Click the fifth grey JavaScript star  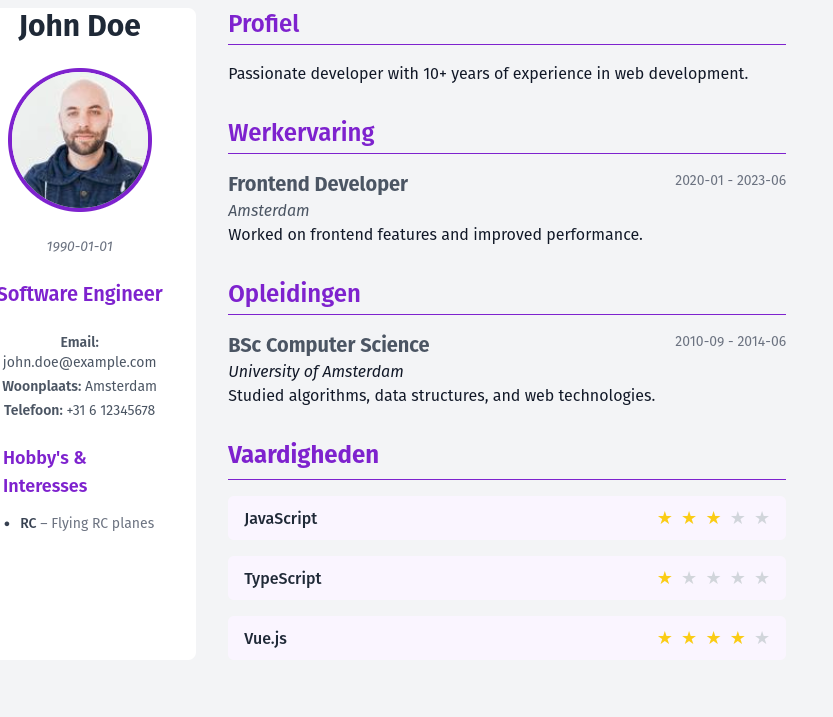coord(762,518)
